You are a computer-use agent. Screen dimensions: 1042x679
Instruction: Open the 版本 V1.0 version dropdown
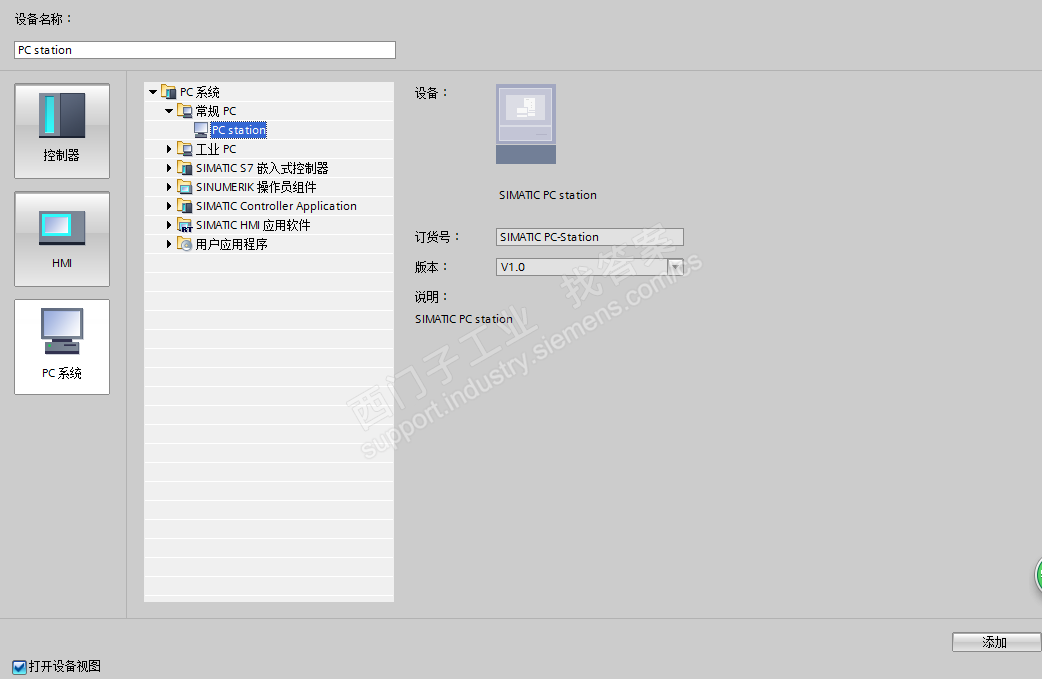pyautogui.click(x=675, y=267)
